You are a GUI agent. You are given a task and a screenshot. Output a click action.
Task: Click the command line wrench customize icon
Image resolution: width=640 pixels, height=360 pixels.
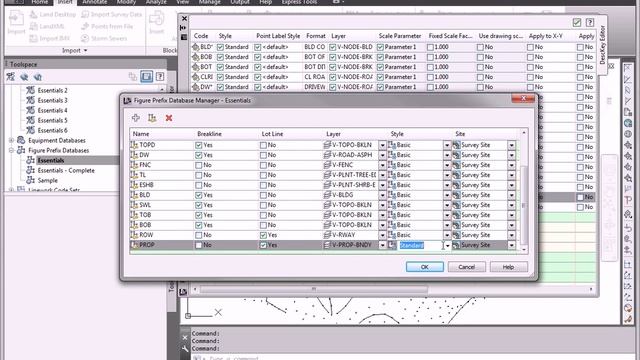(x=185, y=349)
